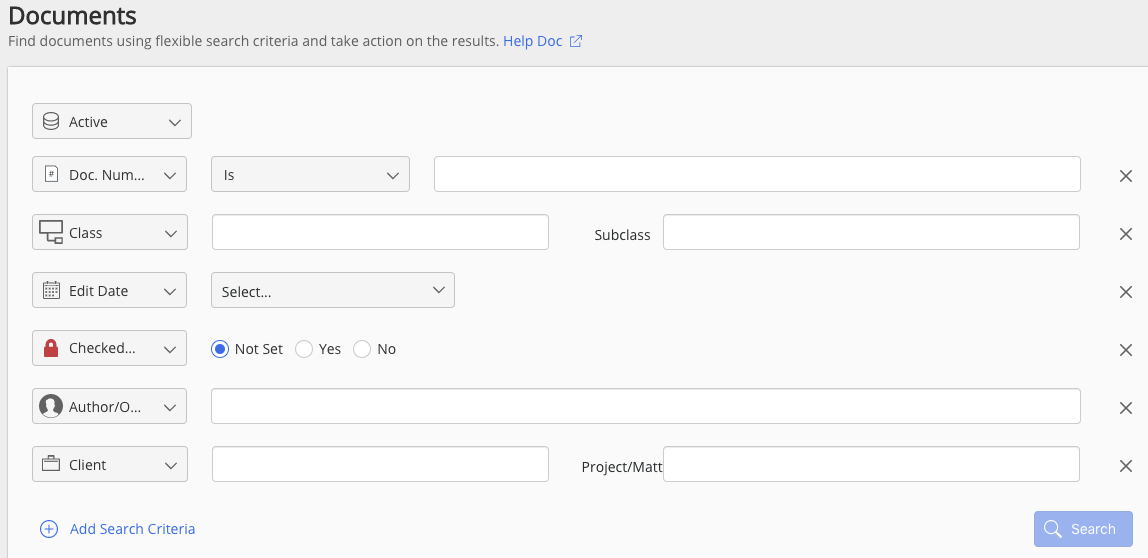Screen dimensions: 1148x558
Task: Select the Not Set radio option
Action: [221, 349]
